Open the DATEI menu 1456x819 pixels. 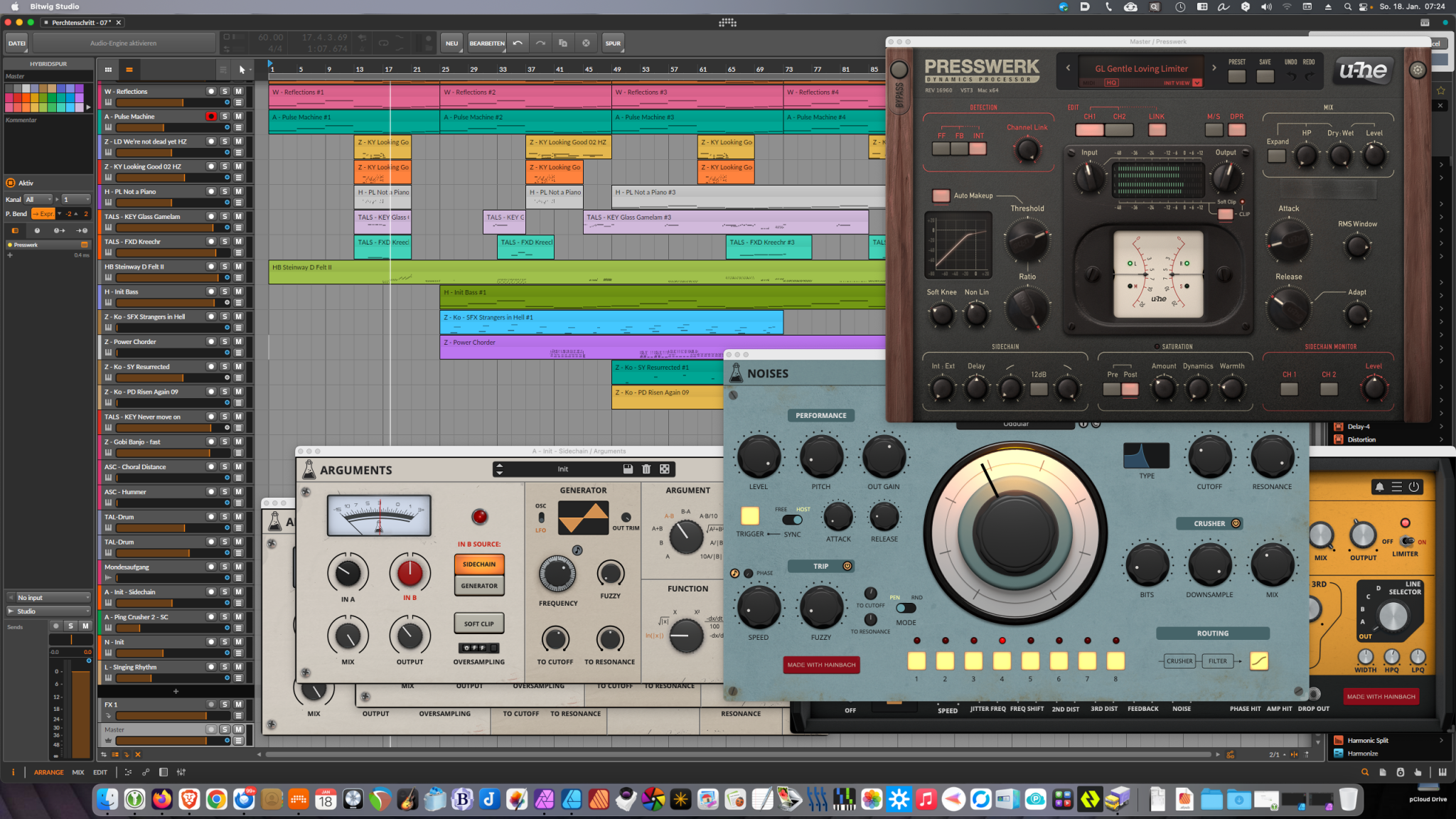coord(16,43)
